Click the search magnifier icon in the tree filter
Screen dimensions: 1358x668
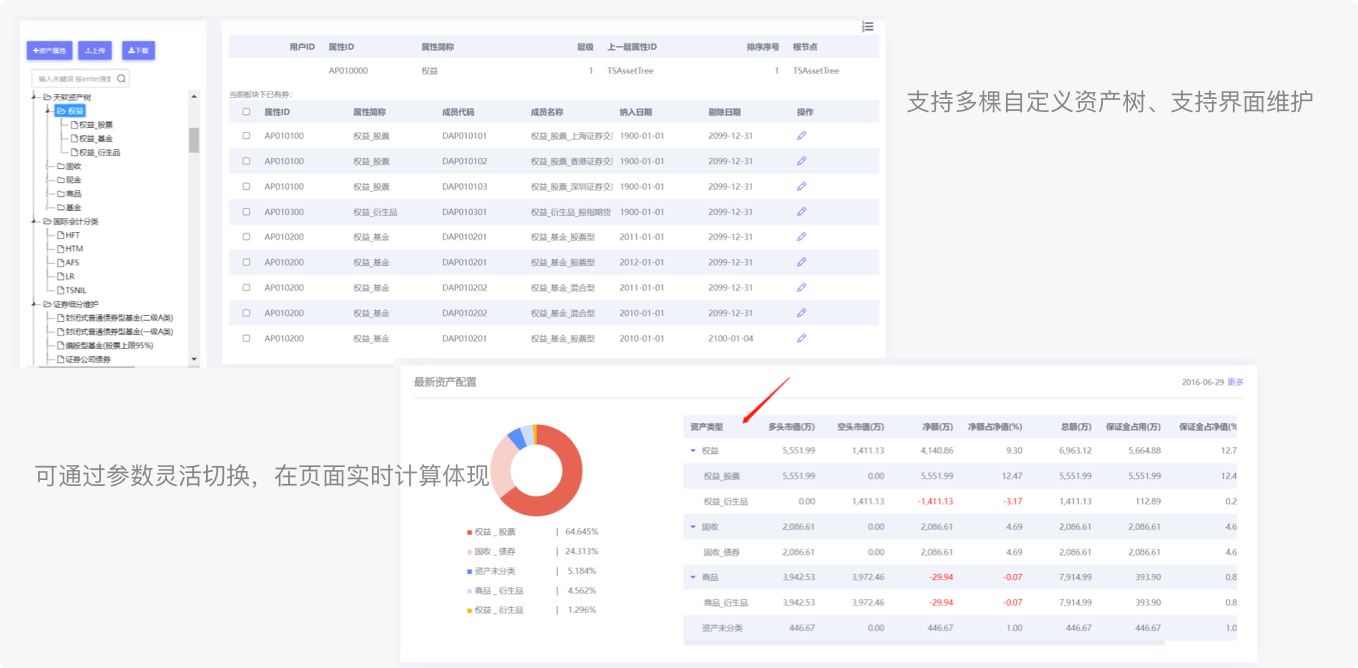[121, 78]
